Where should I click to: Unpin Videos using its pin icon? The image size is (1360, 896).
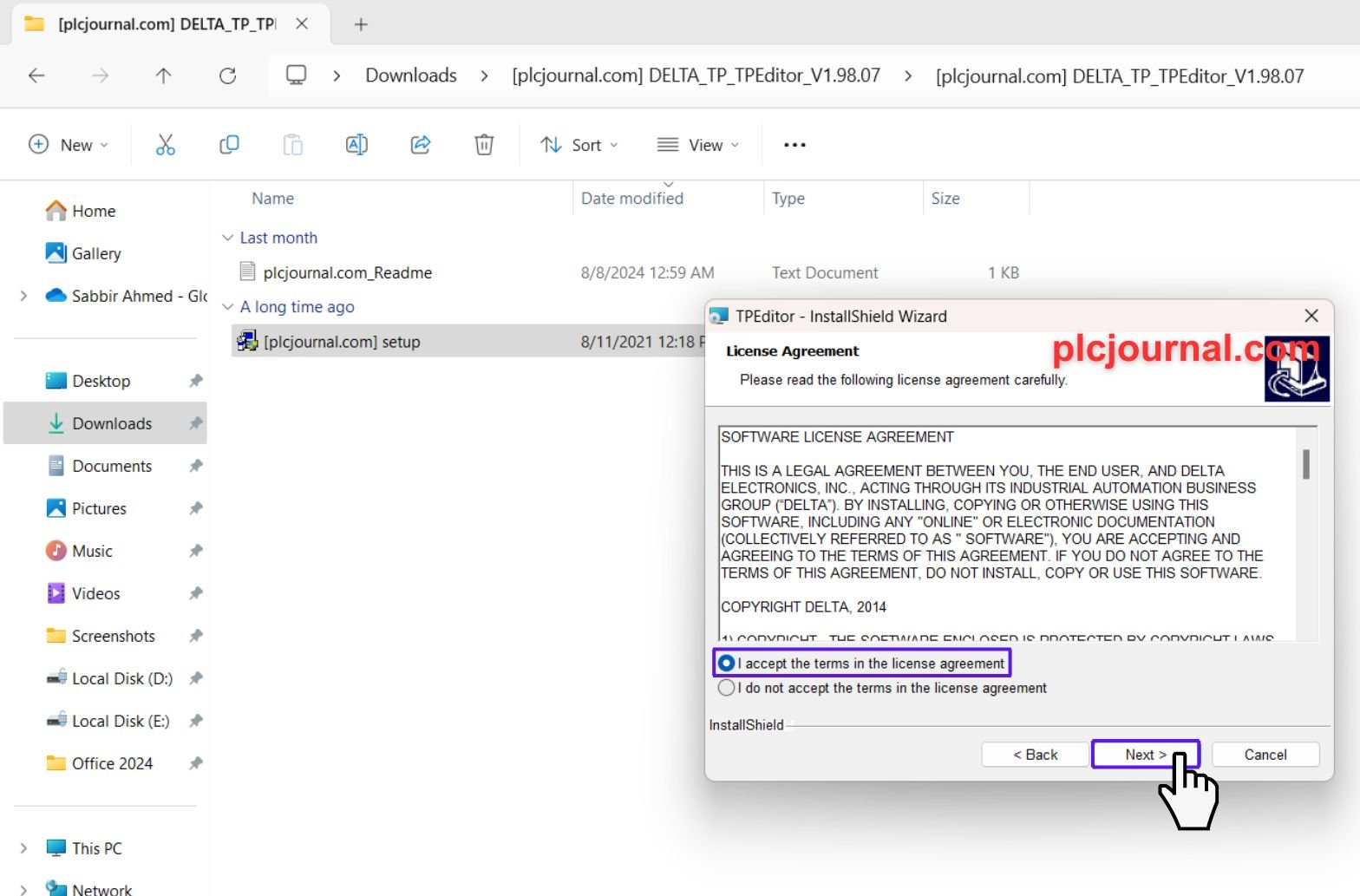[x=195, y=593]
